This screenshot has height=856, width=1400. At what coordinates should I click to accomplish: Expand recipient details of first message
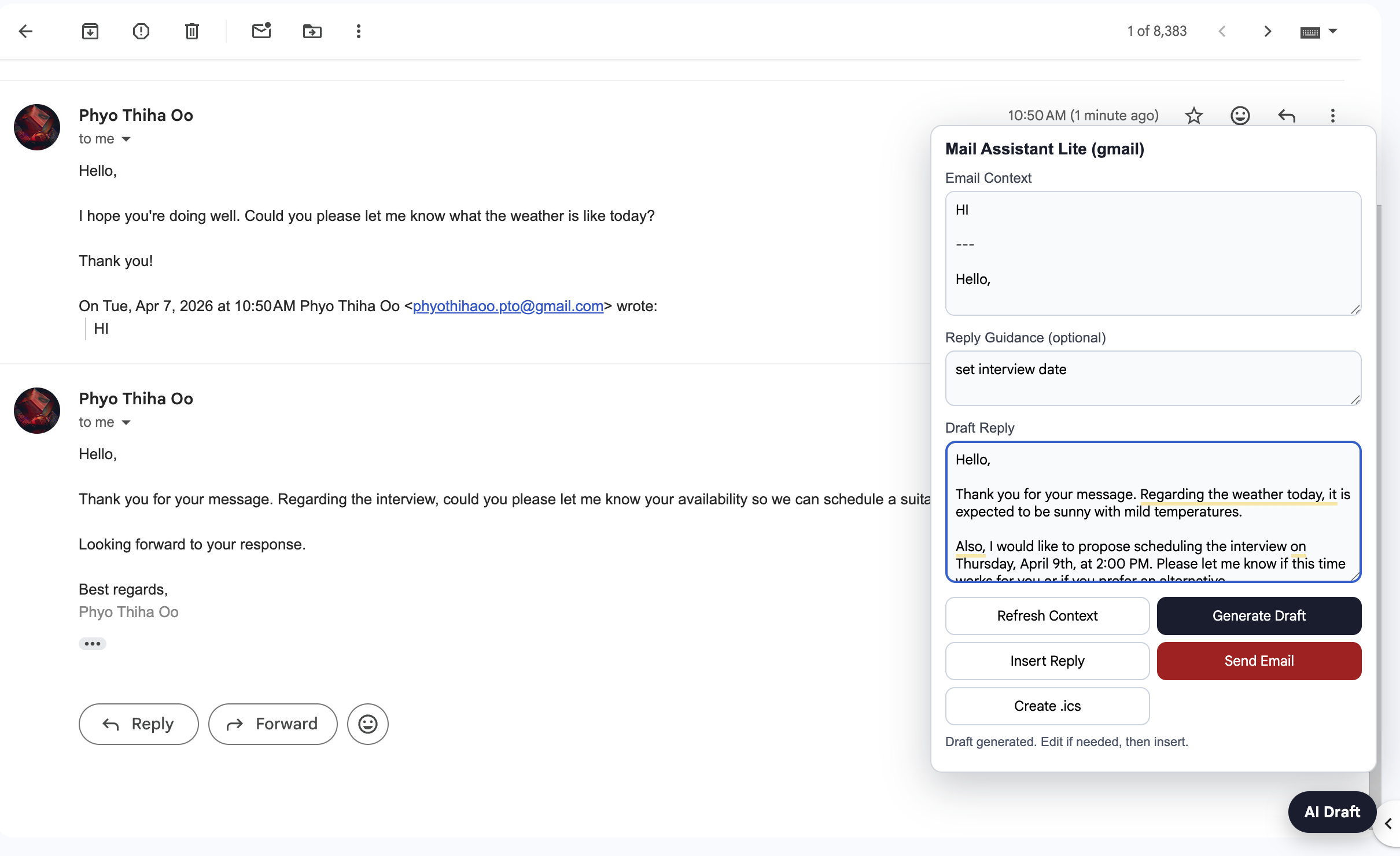click(x=126, y=139)
